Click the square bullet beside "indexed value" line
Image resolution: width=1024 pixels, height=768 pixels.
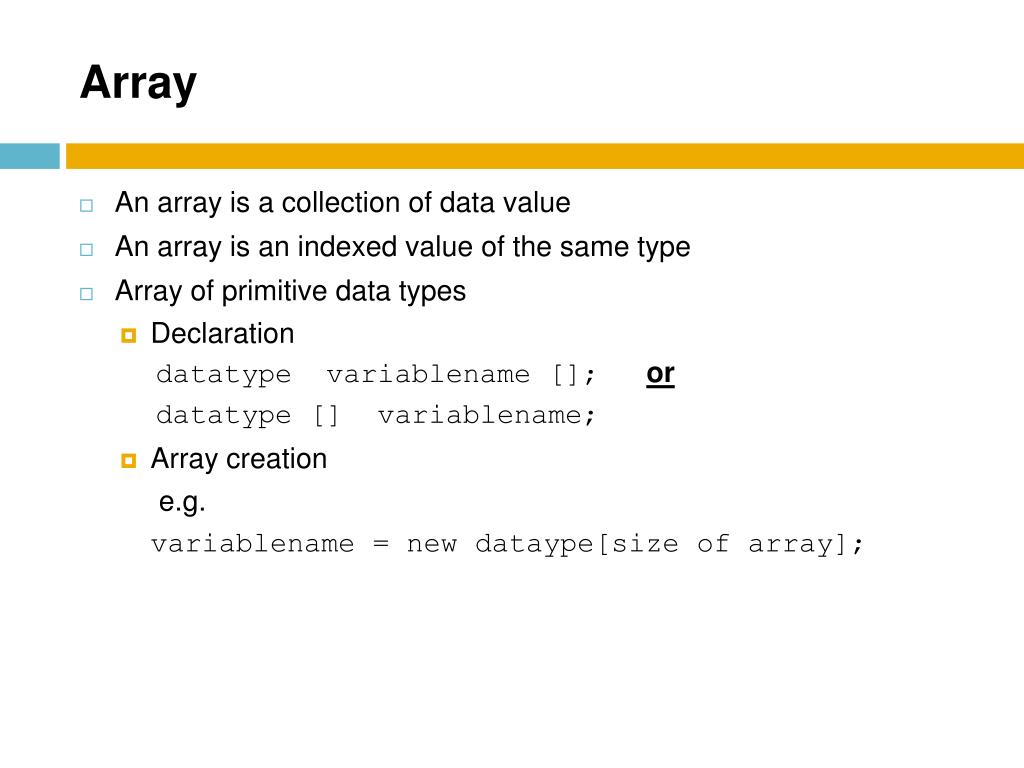point(86,249)
